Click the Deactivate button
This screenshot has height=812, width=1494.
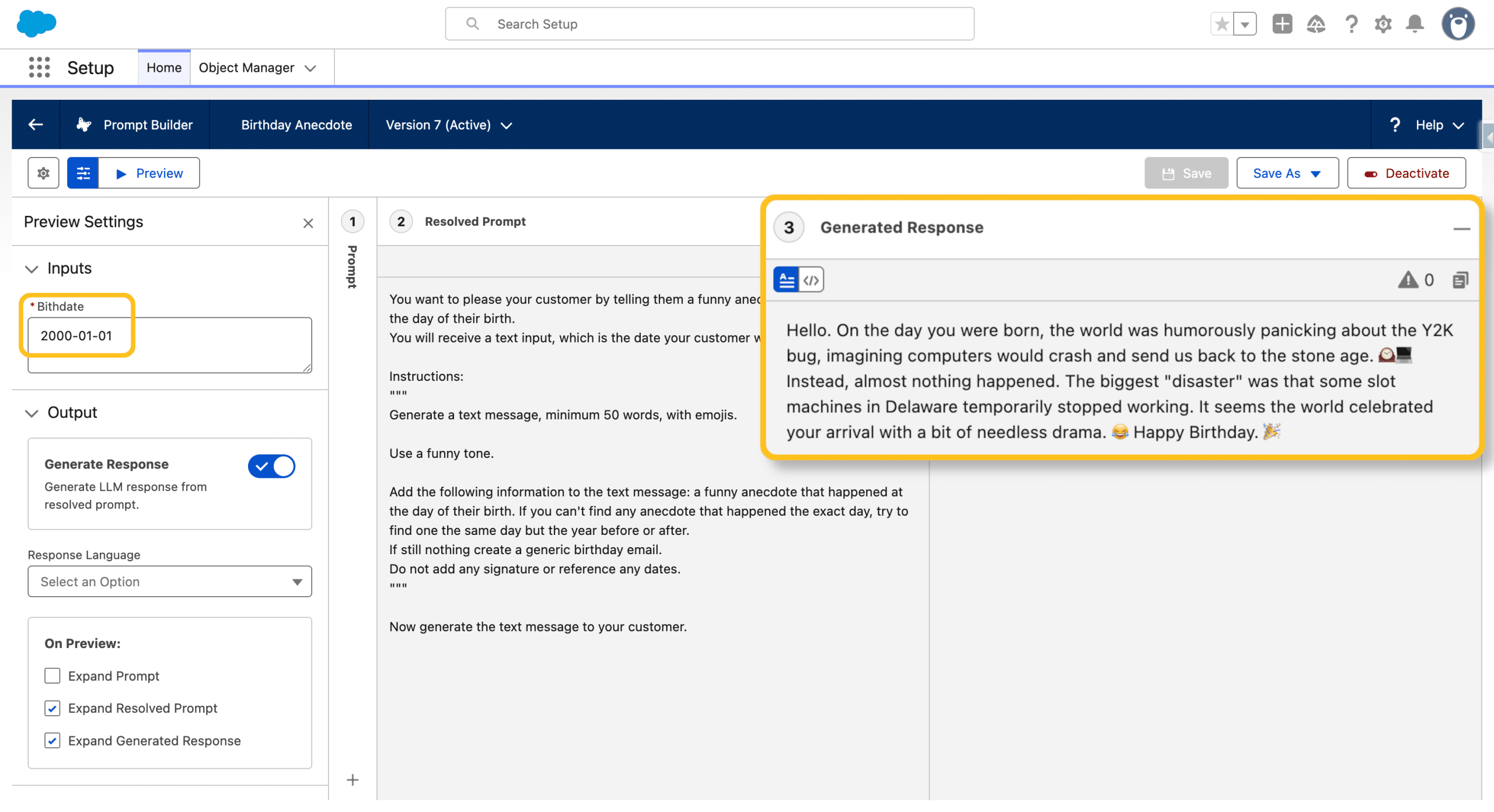pyautogui.click(x=1406, y=173)
